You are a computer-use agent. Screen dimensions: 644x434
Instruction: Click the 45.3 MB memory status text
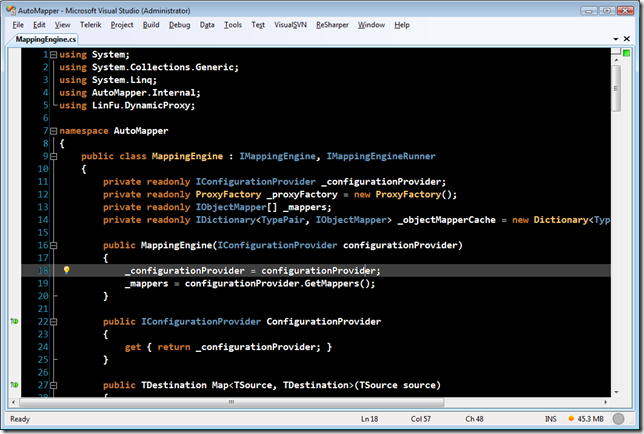pyautogui.click(x=591, y=419)
